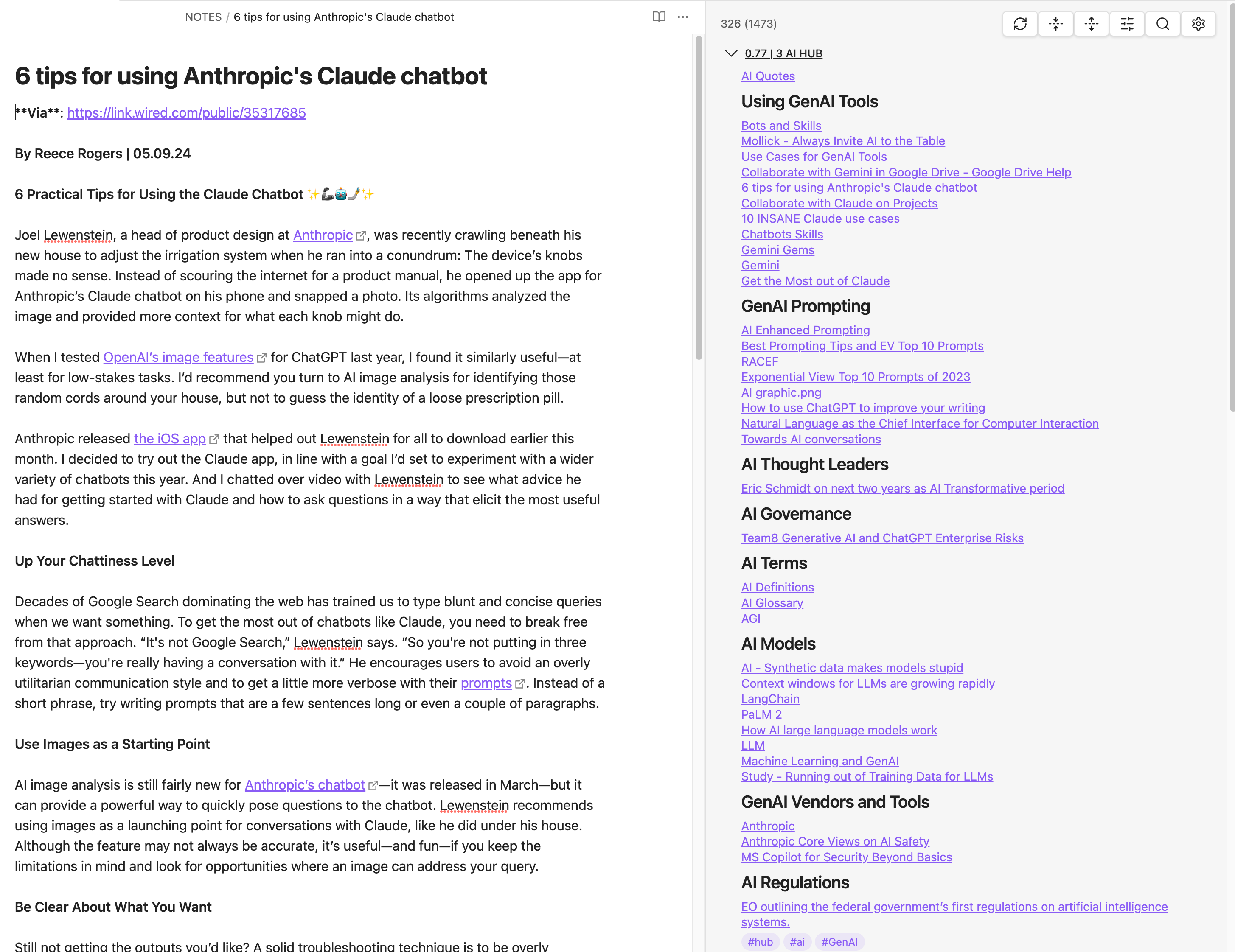
Task: Open How AI large language models work
Action: click(839, 730)
